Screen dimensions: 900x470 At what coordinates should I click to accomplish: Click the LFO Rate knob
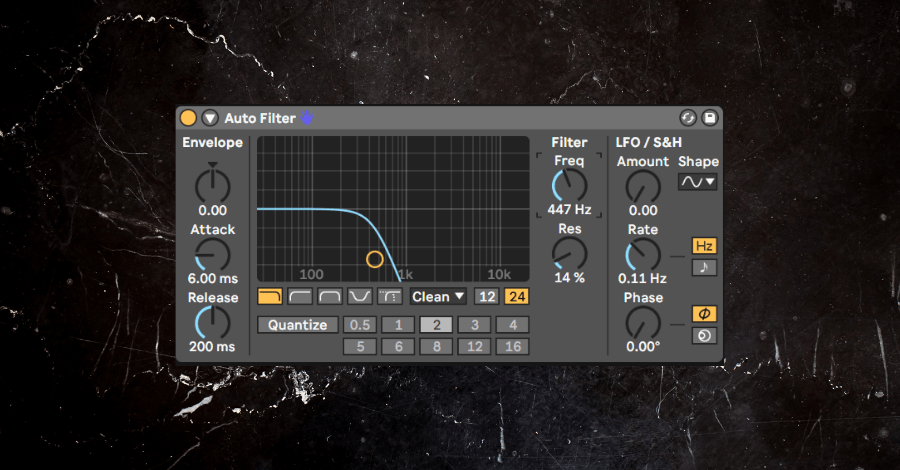click(x=643, y=255)
